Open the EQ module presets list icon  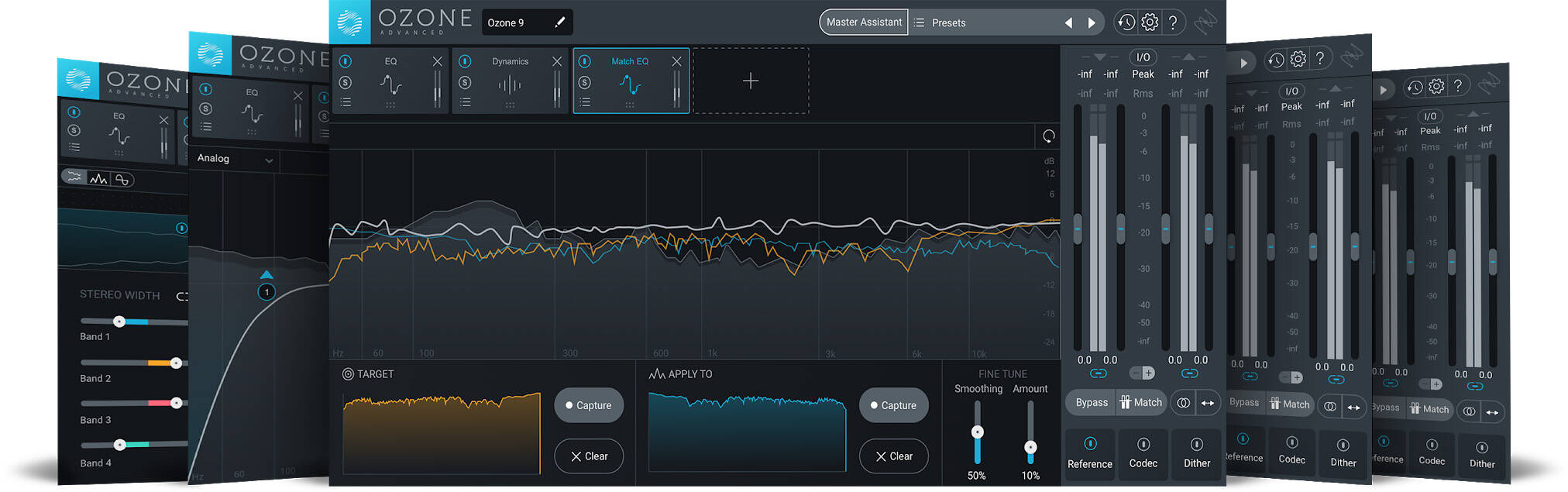click(x=346, y=102)
